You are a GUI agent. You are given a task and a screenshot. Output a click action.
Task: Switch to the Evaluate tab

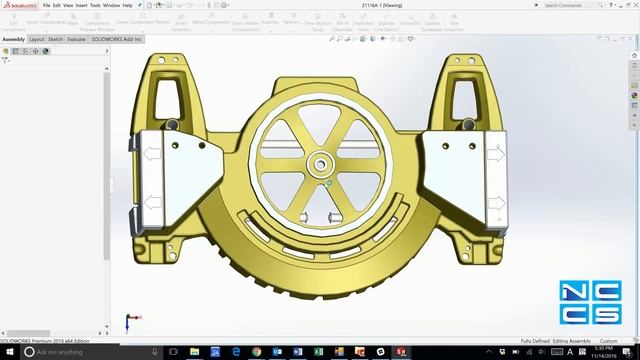[x=76, y=39]
